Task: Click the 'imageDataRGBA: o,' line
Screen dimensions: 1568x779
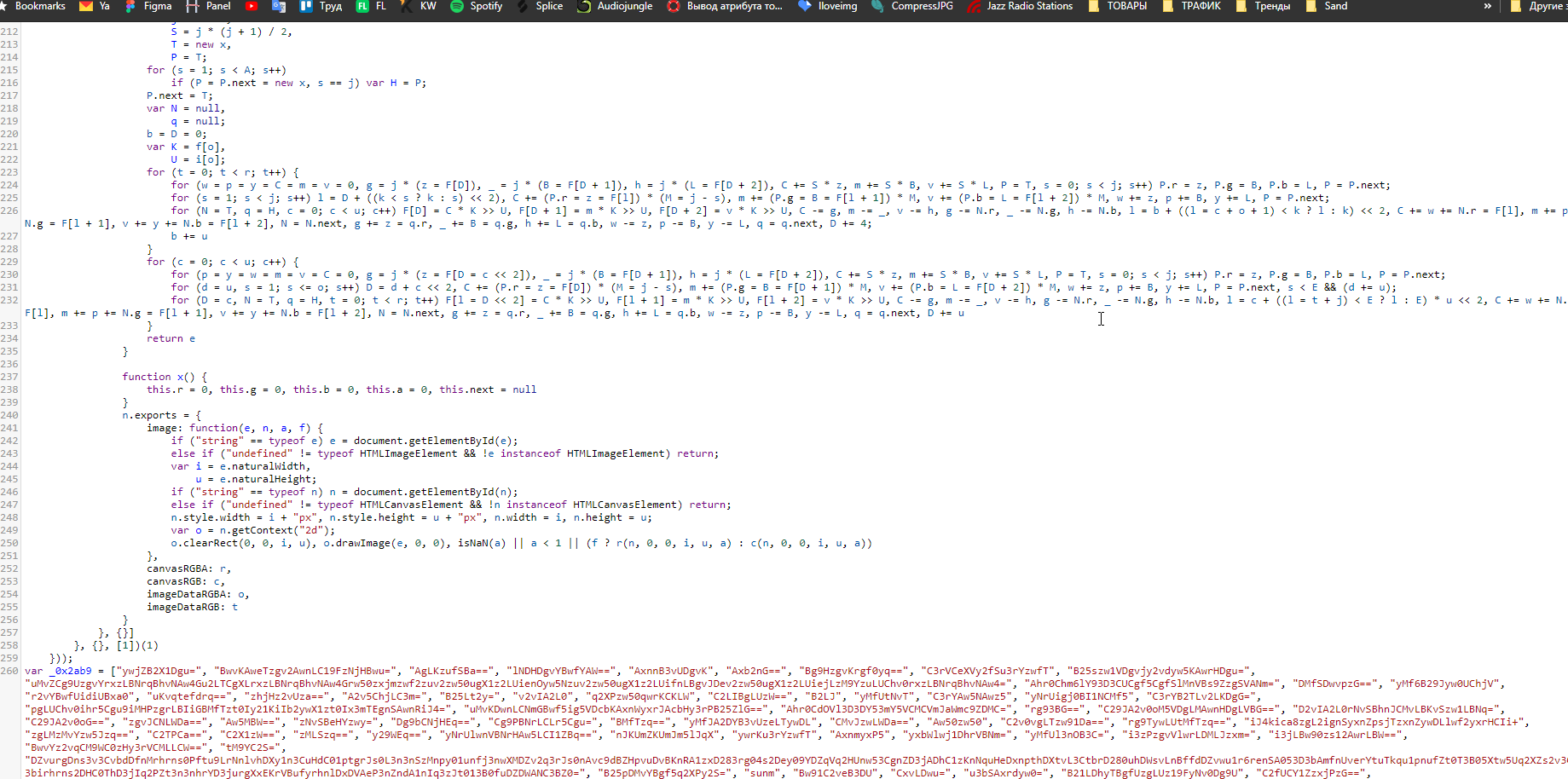Action: point(198,594)
